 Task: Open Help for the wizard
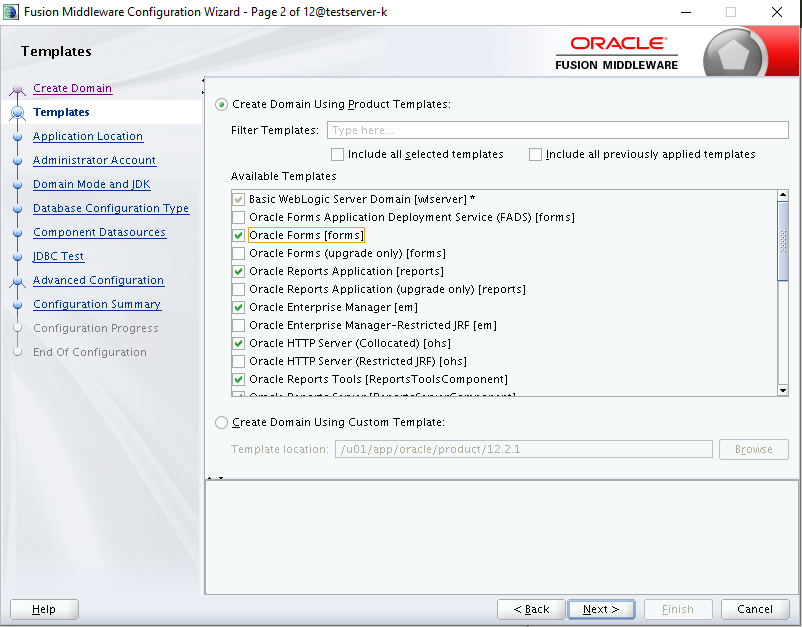click(44, 610)
